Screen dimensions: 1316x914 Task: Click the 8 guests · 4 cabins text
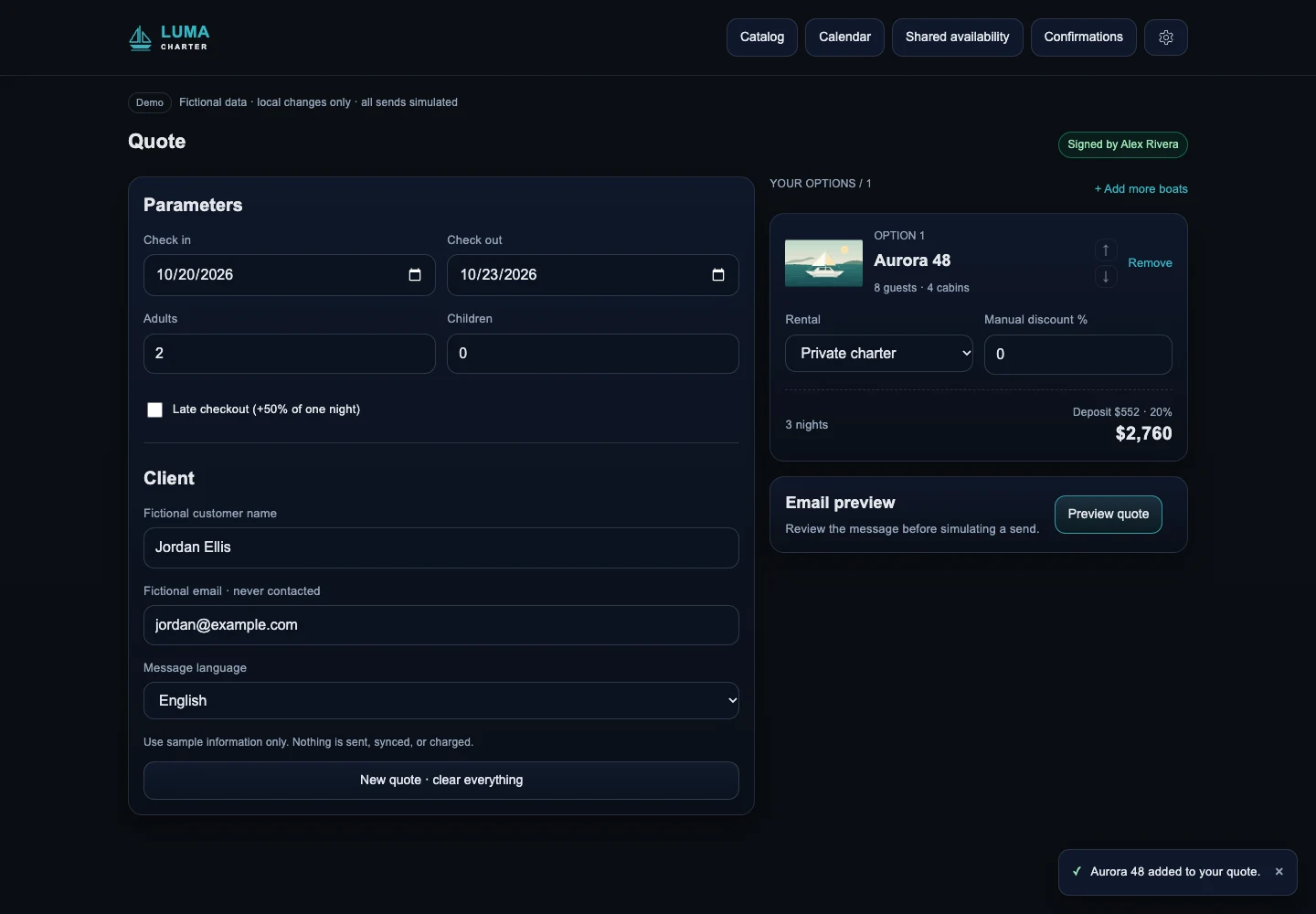[921, 288]
